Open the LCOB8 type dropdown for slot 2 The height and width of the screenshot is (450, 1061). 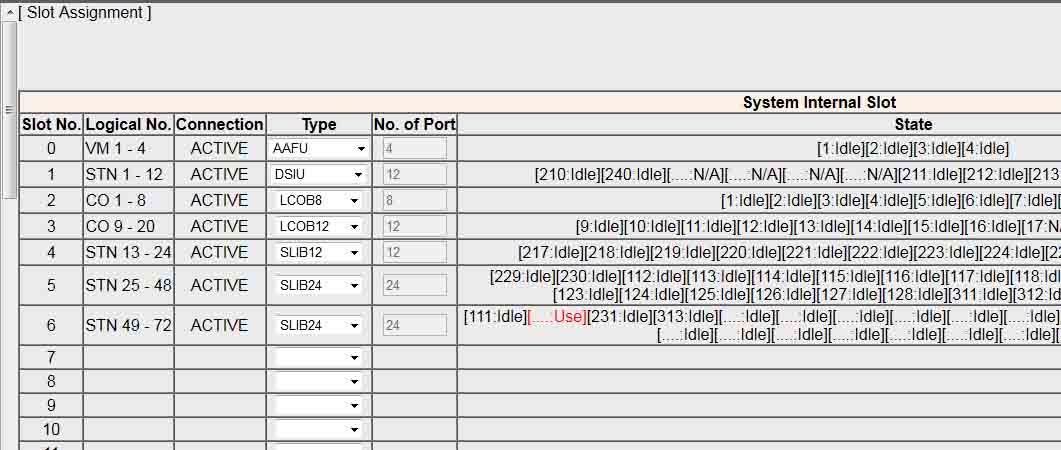[319, 200]
